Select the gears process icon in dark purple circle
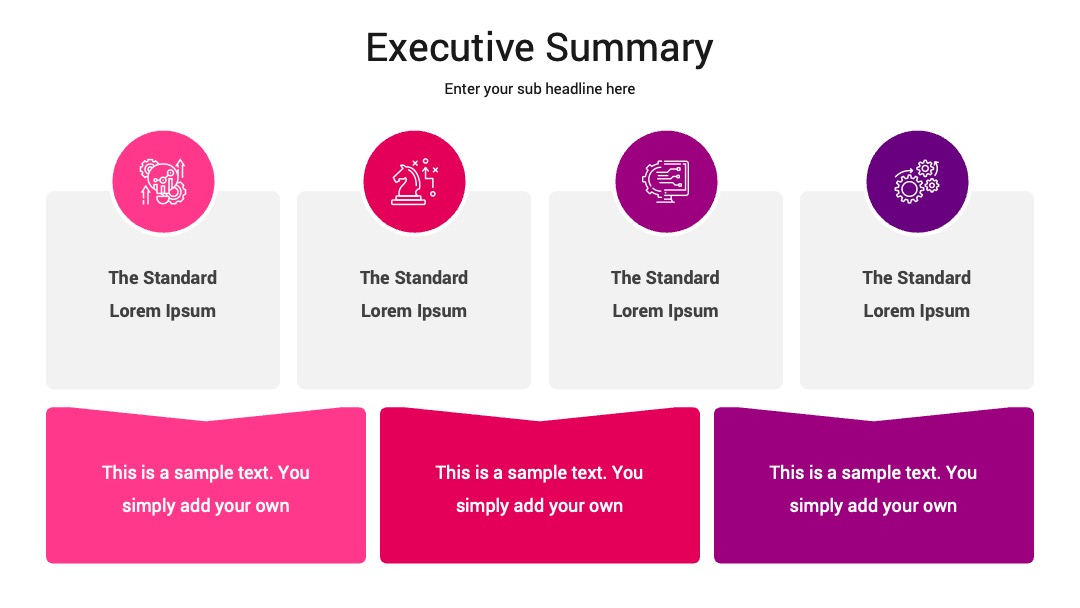 [917, 182]
